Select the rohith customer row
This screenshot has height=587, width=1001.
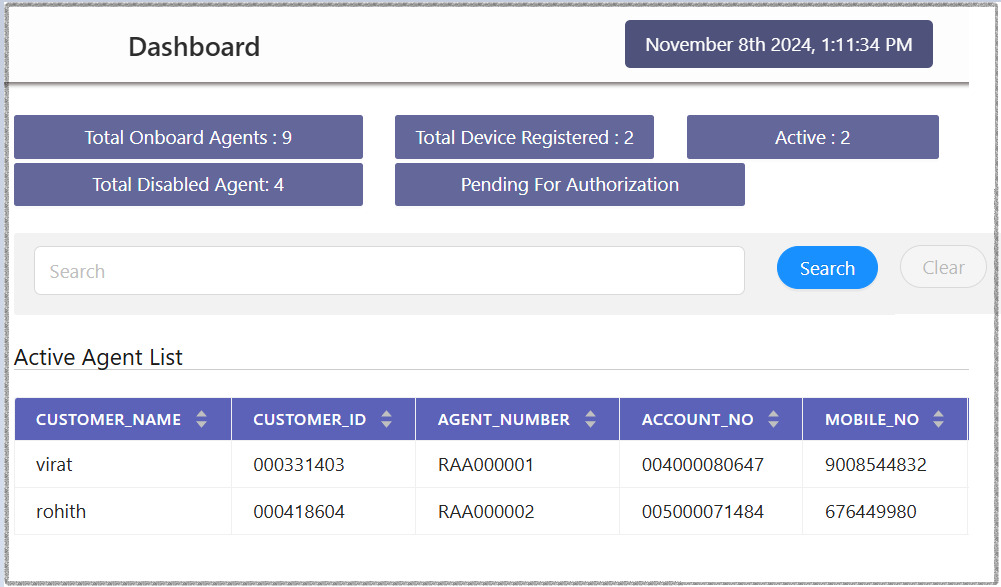[x=61, y=512]
